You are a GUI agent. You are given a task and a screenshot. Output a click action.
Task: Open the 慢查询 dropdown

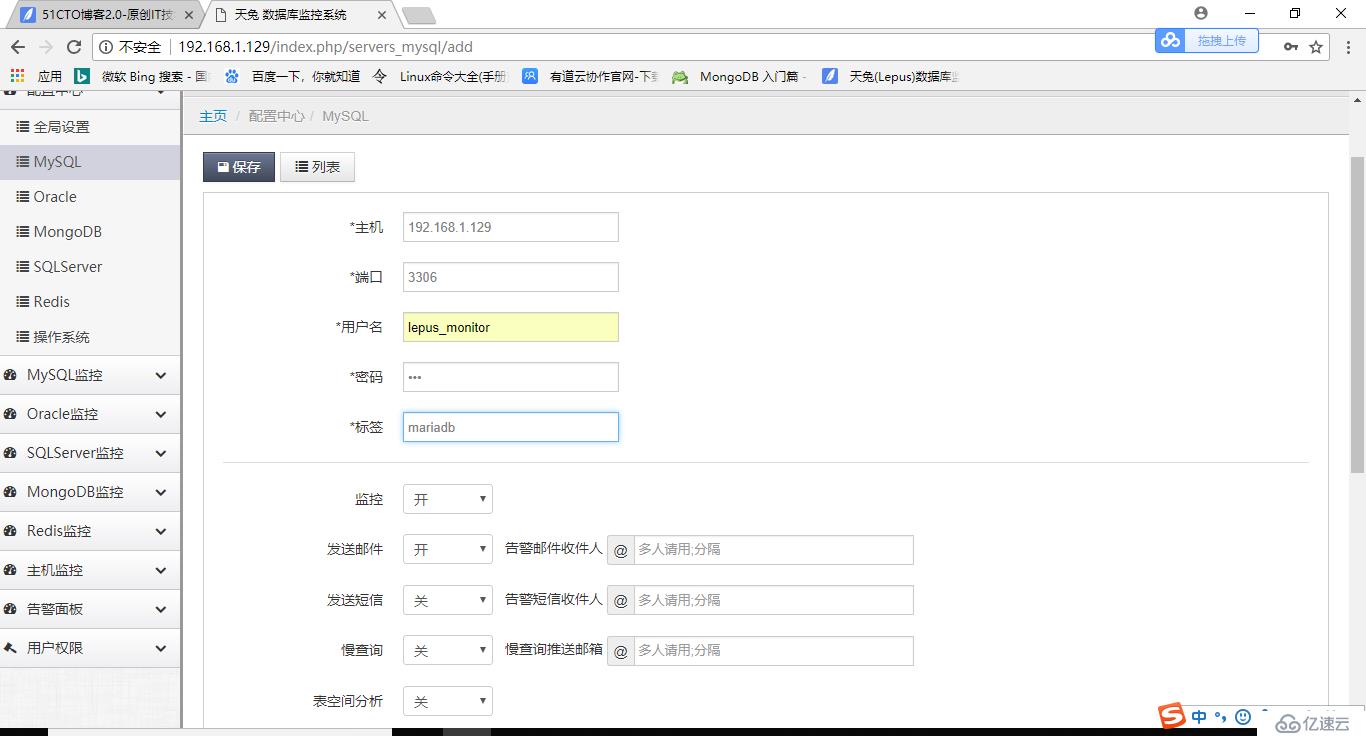click(448, 650)
